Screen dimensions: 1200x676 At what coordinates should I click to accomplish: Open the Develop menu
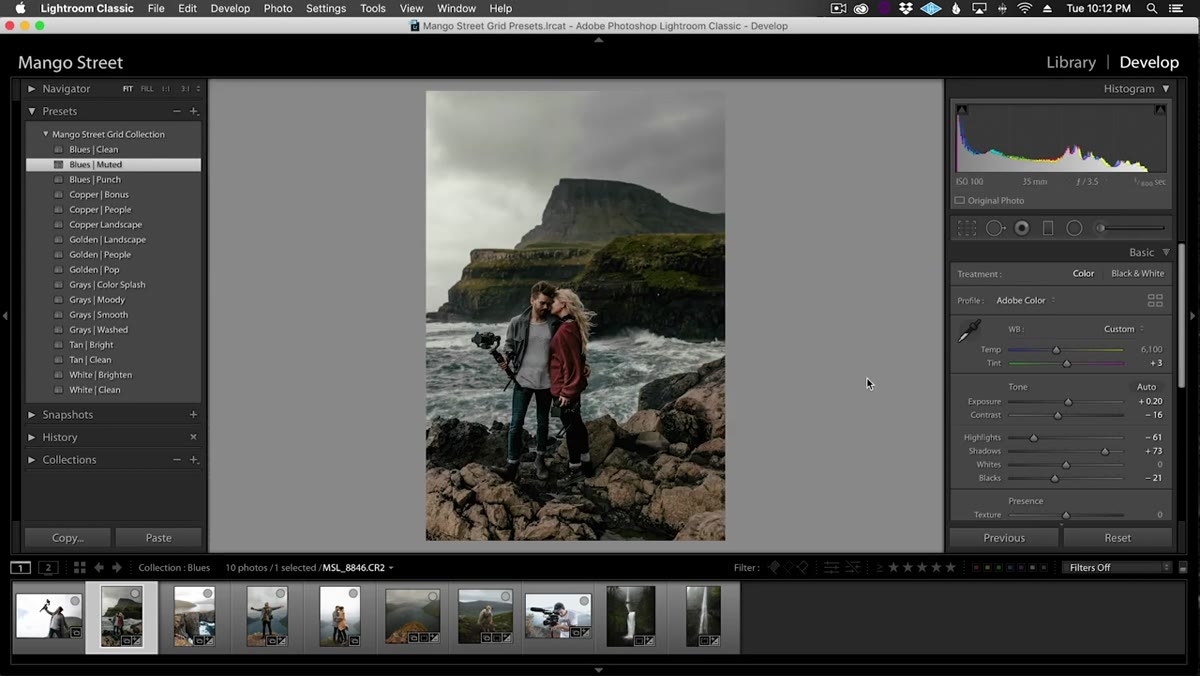pos(230,8)
